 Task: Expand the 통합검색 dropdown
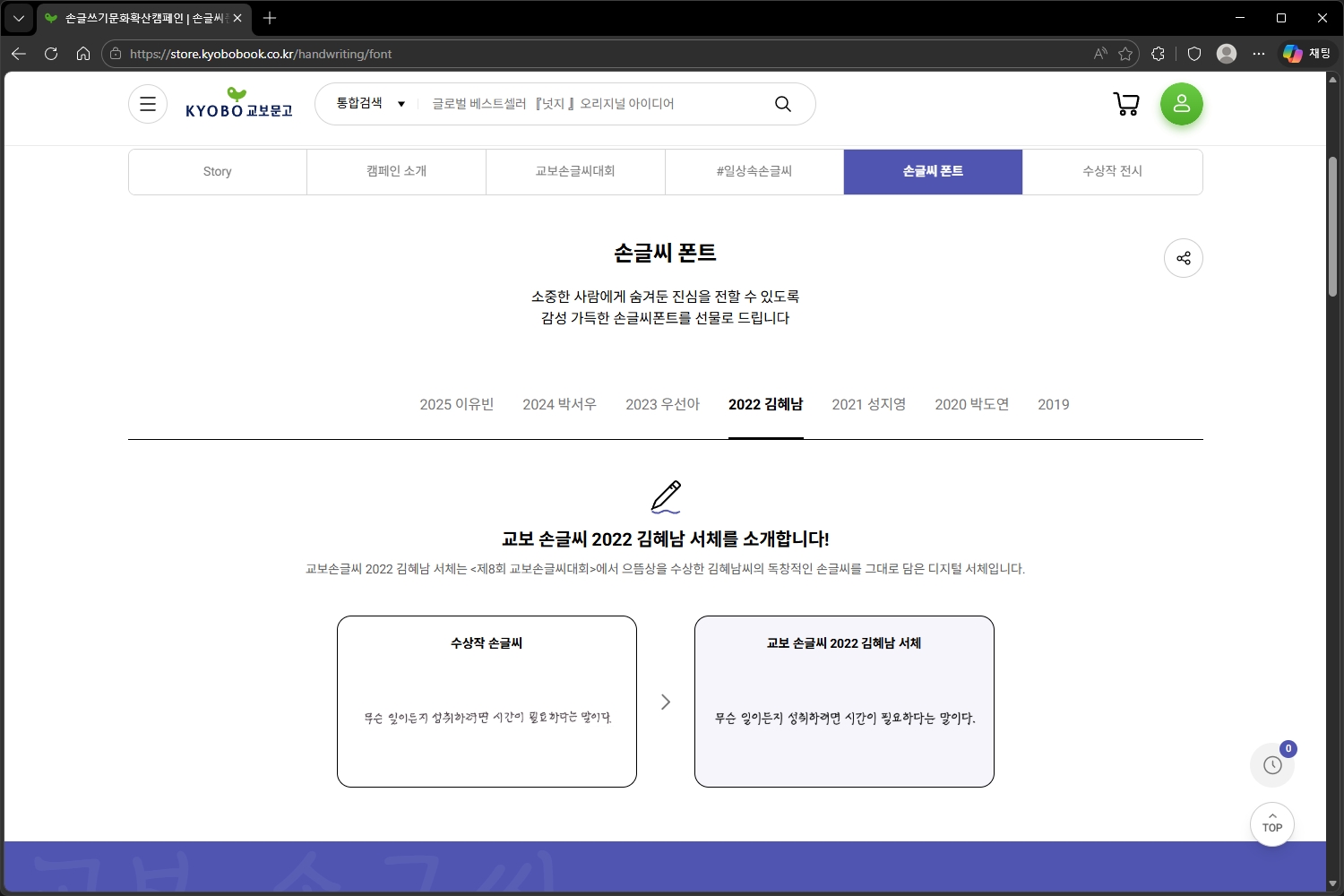(x=370, y=104)
